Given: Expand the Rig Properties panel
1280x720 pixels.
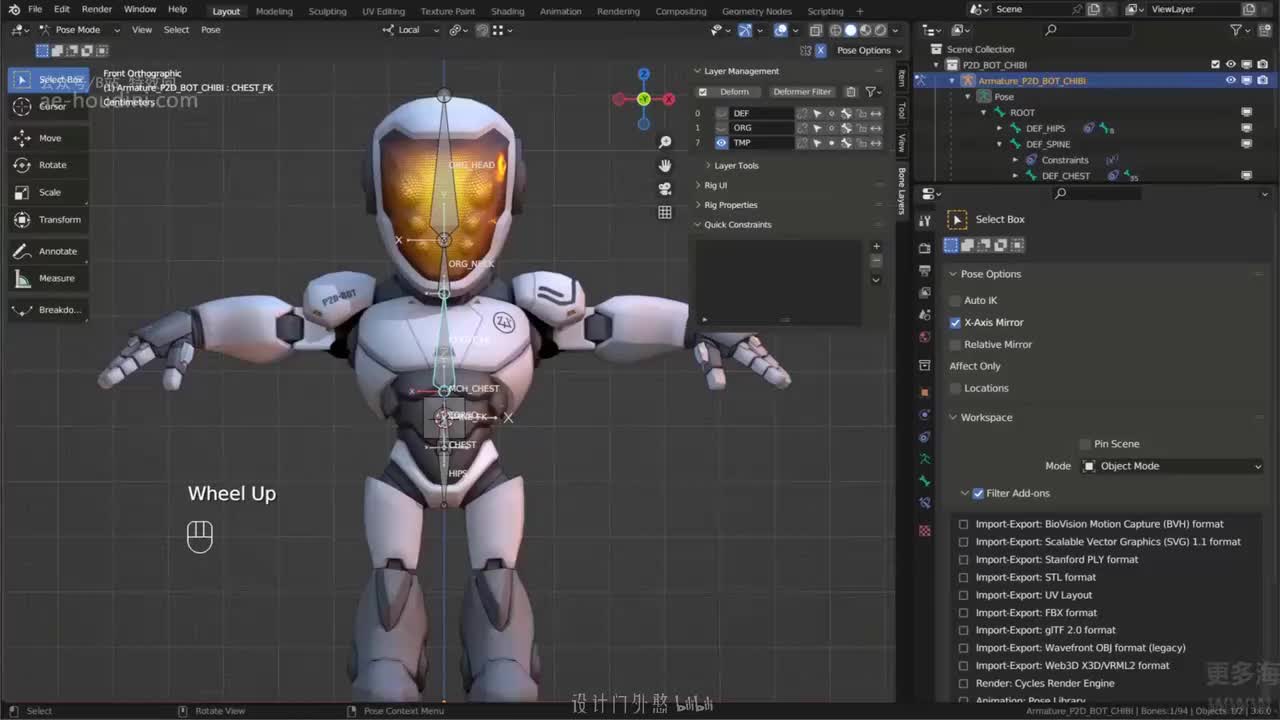Looking at the screenshot, I should (730, 205).
